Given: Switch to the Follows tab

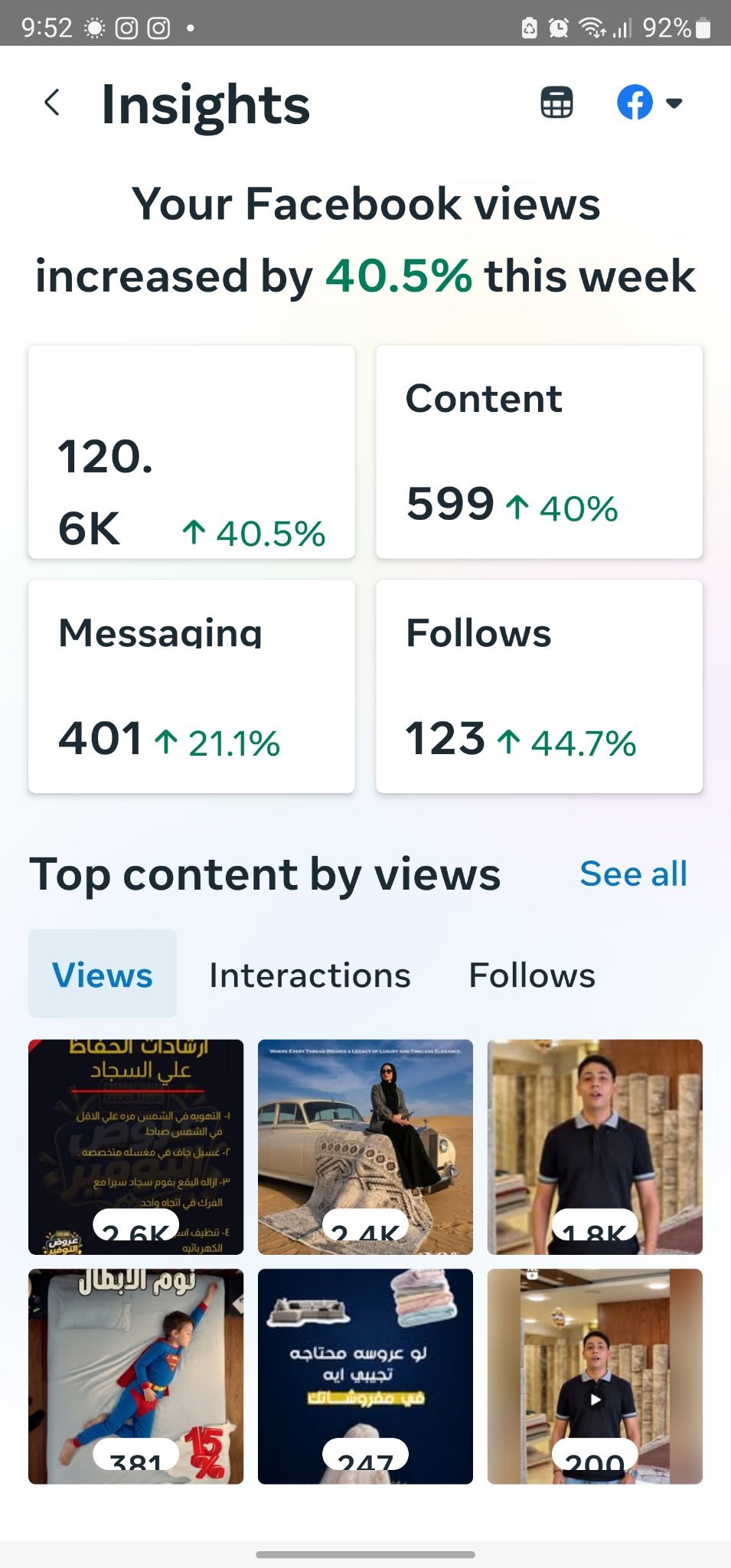Looking at the screenshot, I should (532, 975).
